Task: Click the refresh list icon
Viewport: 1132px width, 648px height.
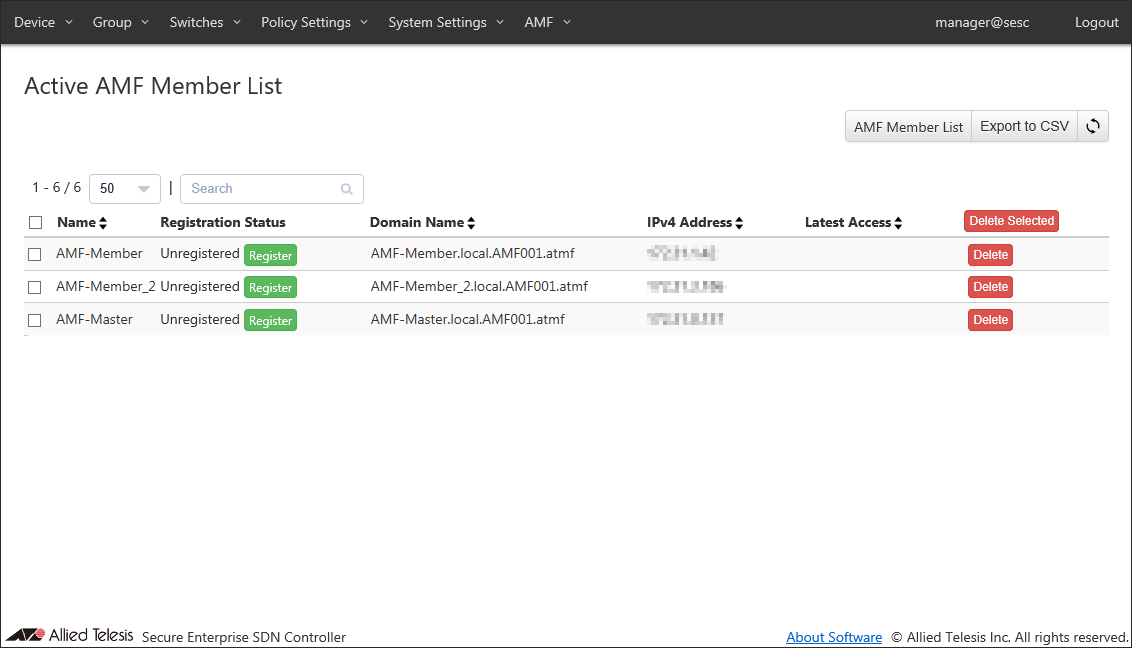Action: [x=1093, y=126]
